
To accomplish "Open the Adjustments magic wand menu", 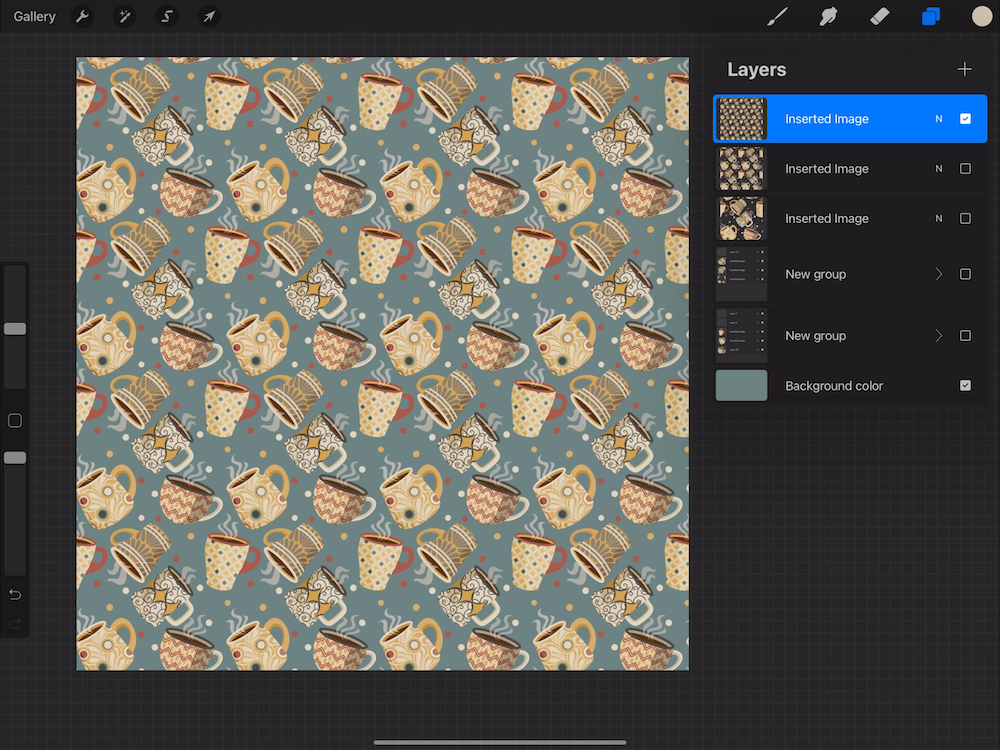I will click(x=124, y=17).
